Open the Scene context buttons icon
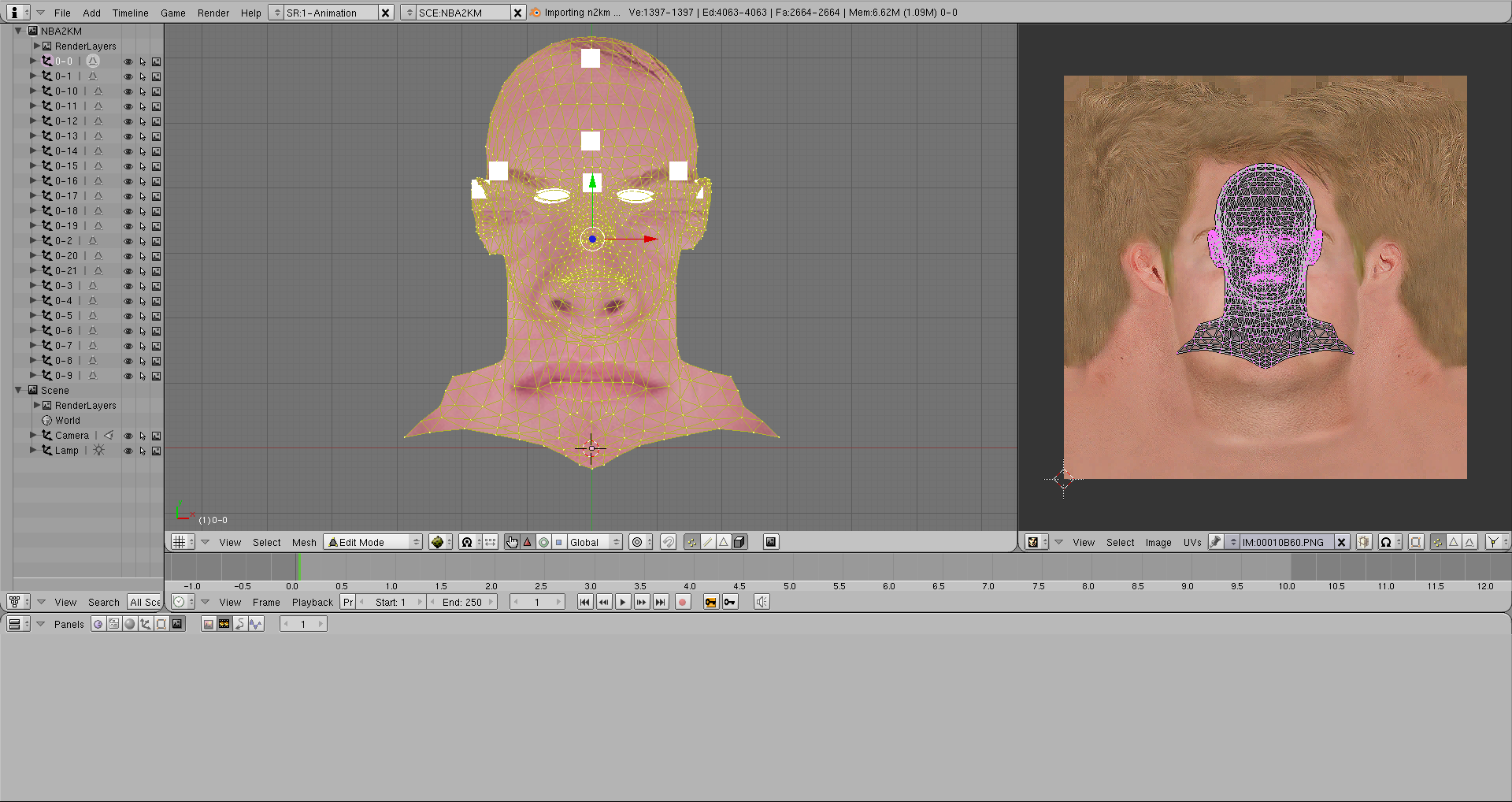The width and height of the screenshot is (1512, 802). (177, 624)
